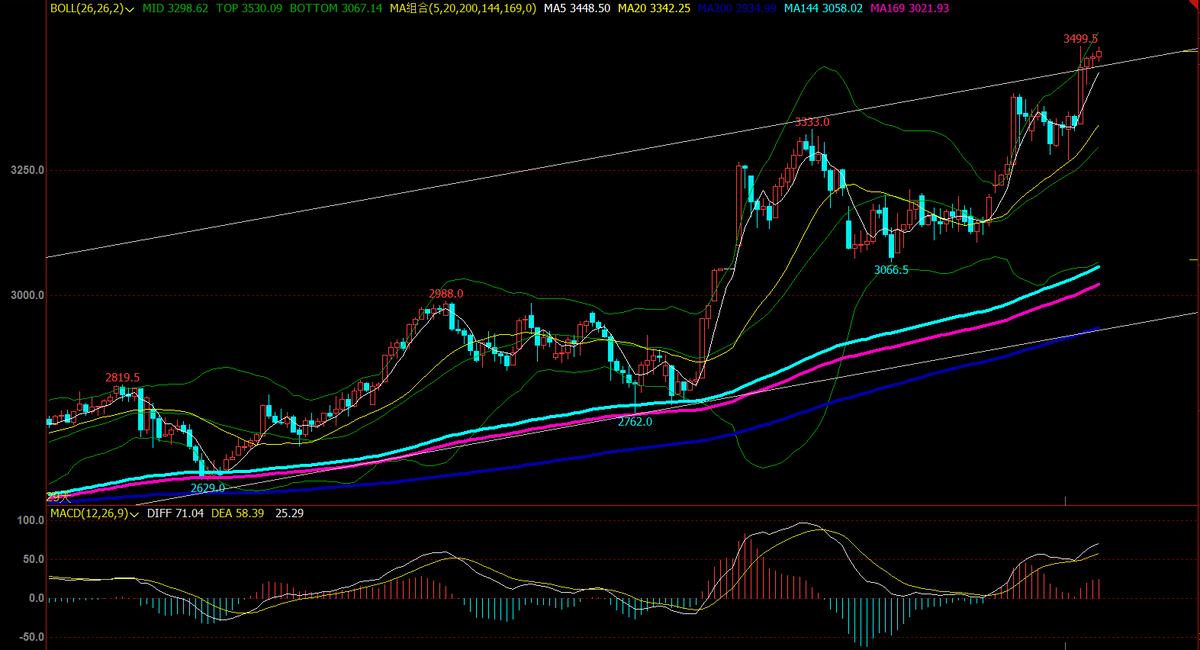
Task: Click the 3333.0 peak price label
Action: [x=812, y=122]
